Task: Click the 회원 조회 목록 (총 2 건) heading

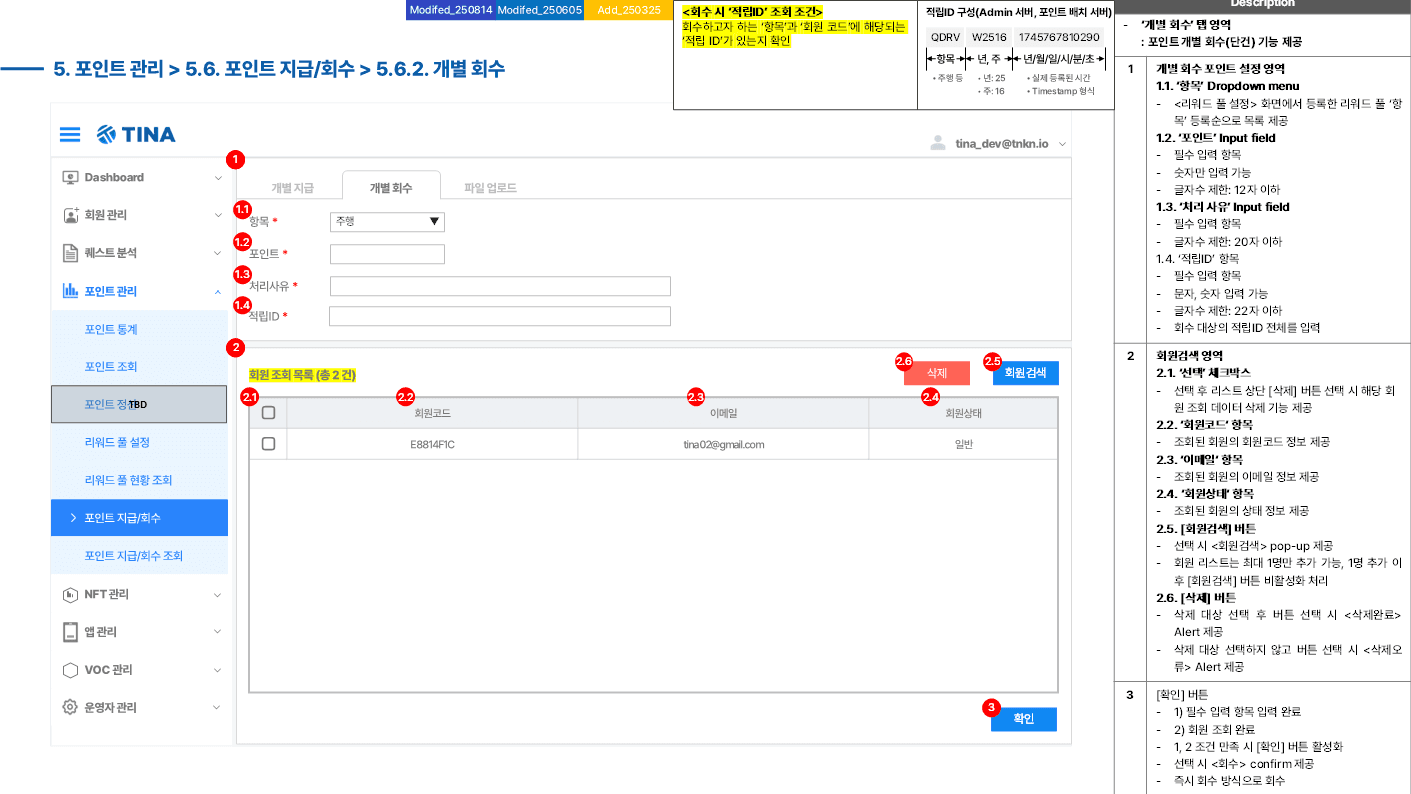Action: [302, 375]
